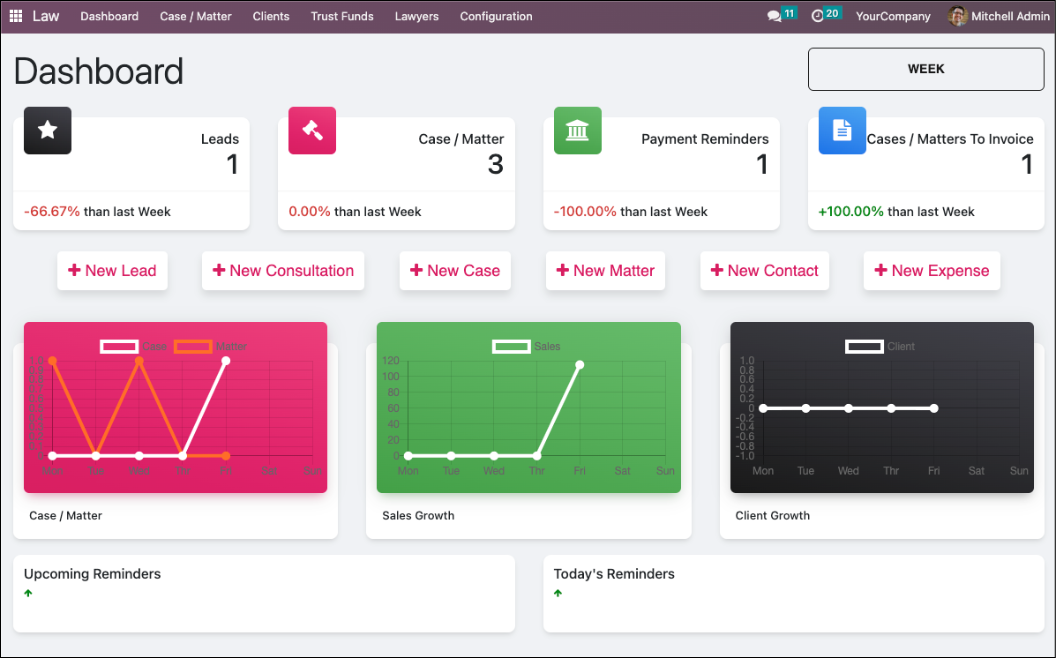Click the Payment Reminders bank icon
This screenshot has width=1056, height=659.
point(577,130)
